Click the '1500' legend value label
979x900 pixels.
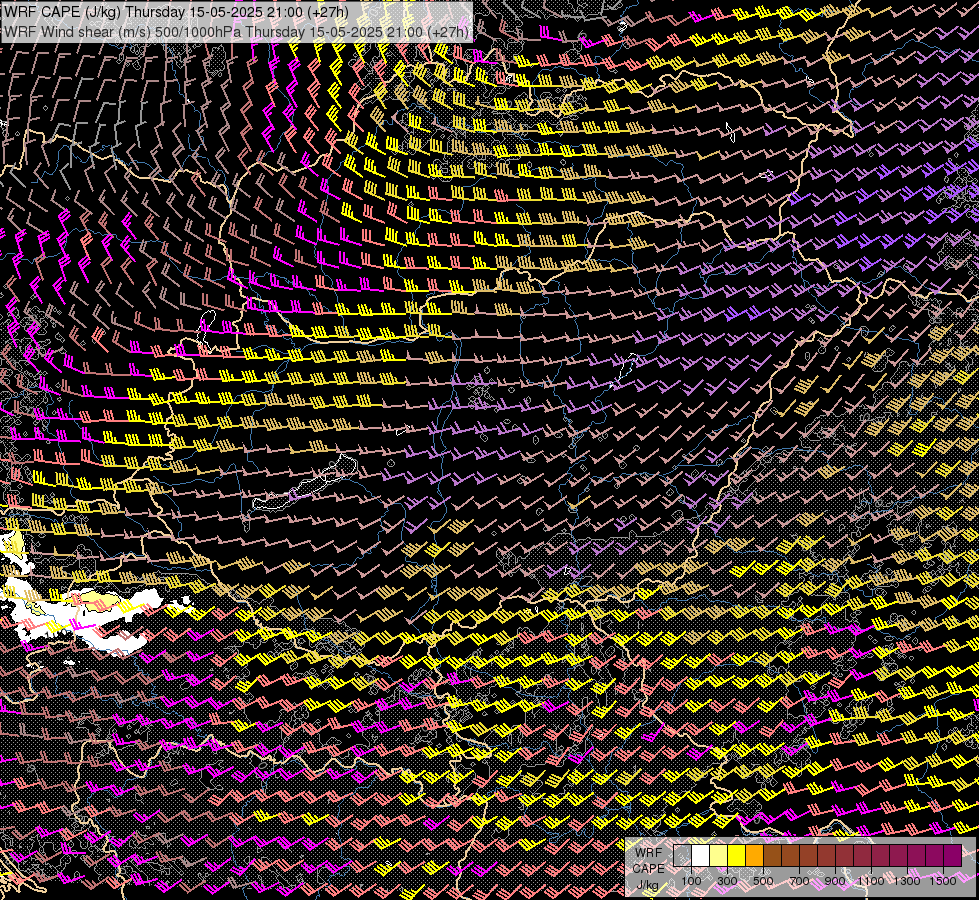point(943,881)
